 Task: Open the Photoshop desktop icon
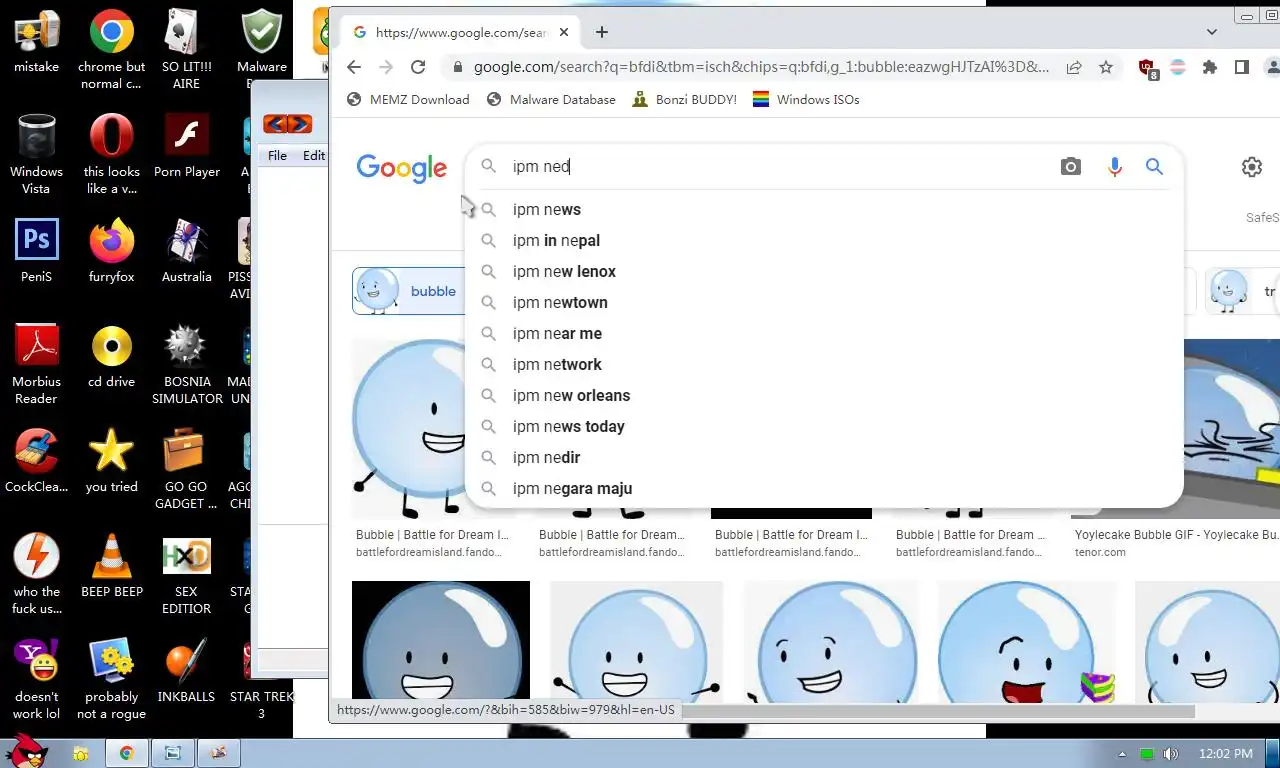click(x=36, y=251)
